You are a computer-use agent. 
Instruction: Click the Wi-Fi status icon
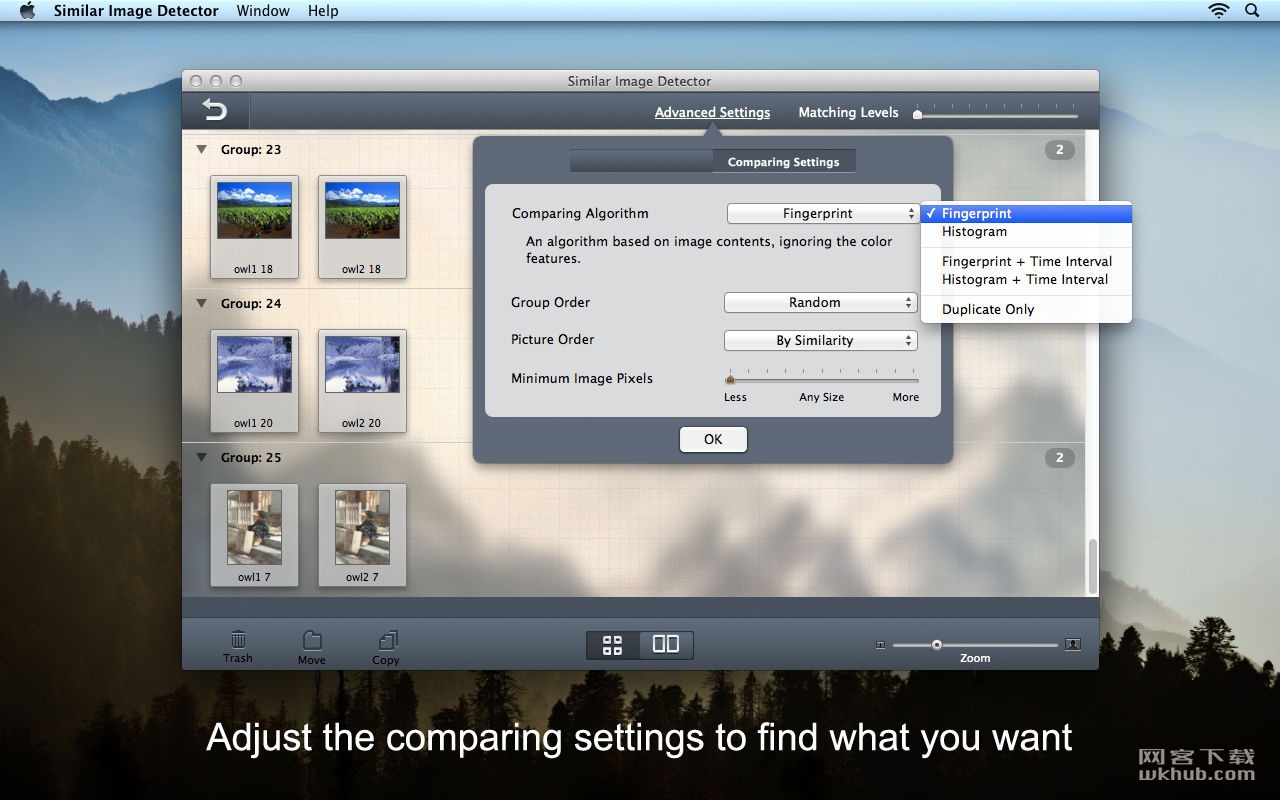[1218, 11]
